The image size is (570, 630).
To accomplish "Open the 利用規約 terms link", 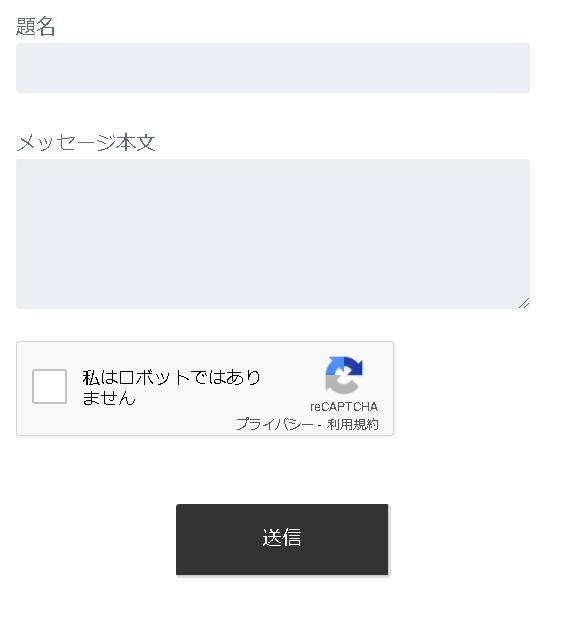I will pos(353,424).
